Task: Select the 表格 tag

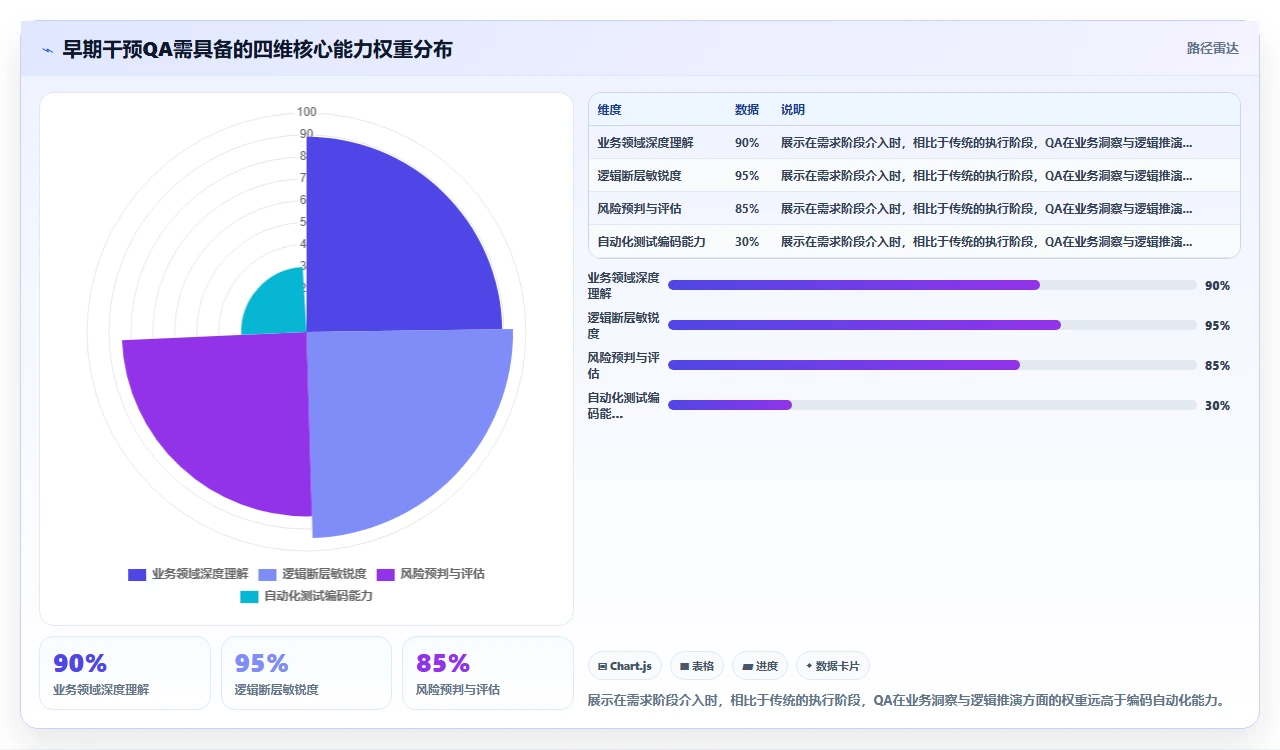Action: click(697, 666)
